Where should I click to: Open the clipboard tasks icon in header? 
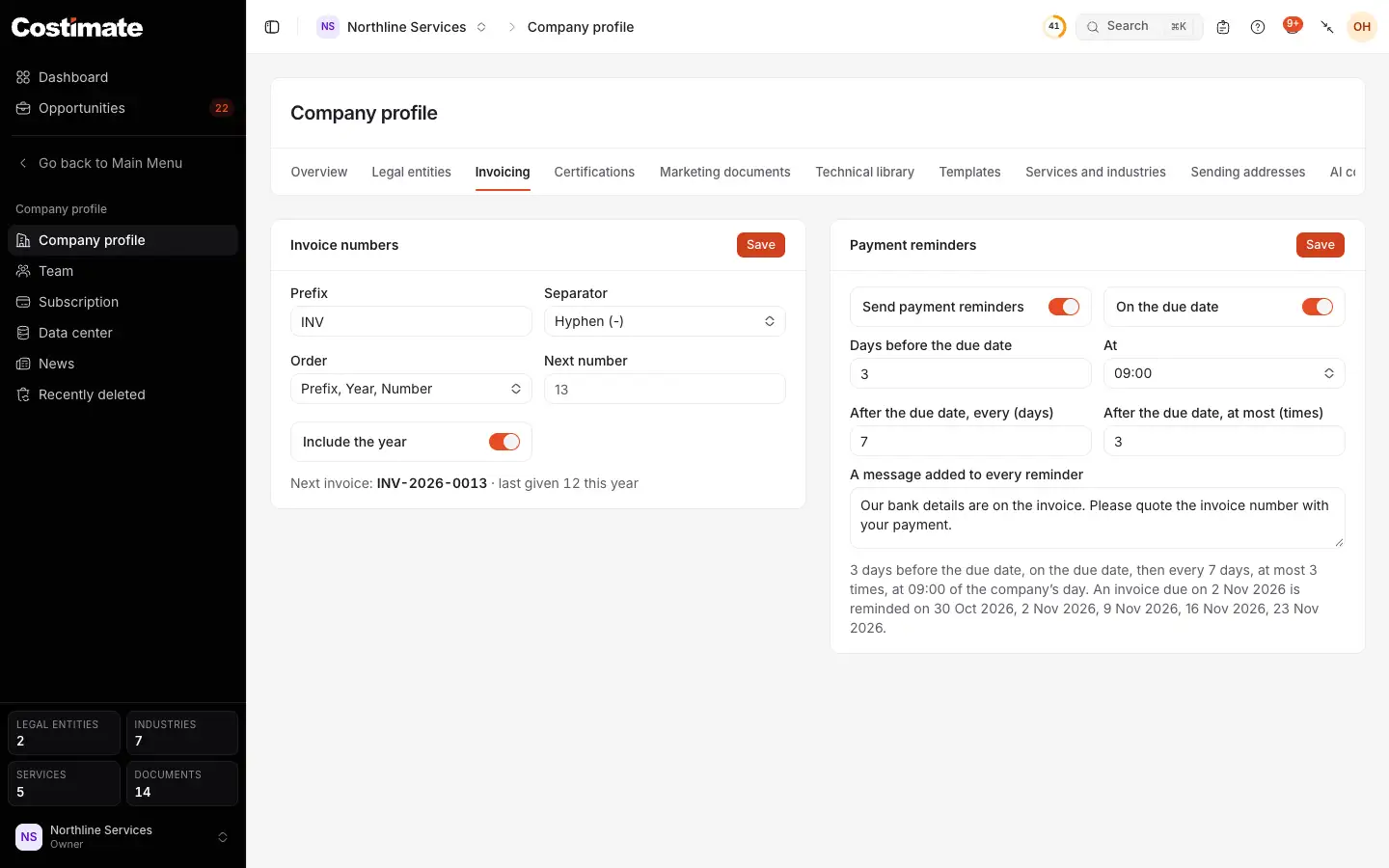(1223, 27)
